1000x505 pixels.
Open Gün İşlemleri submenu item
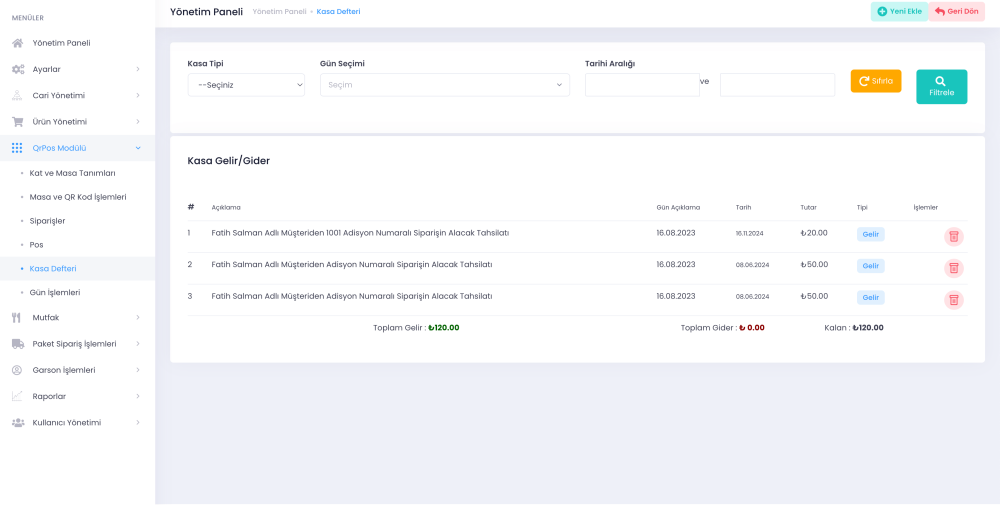click(x=55, y=293)
